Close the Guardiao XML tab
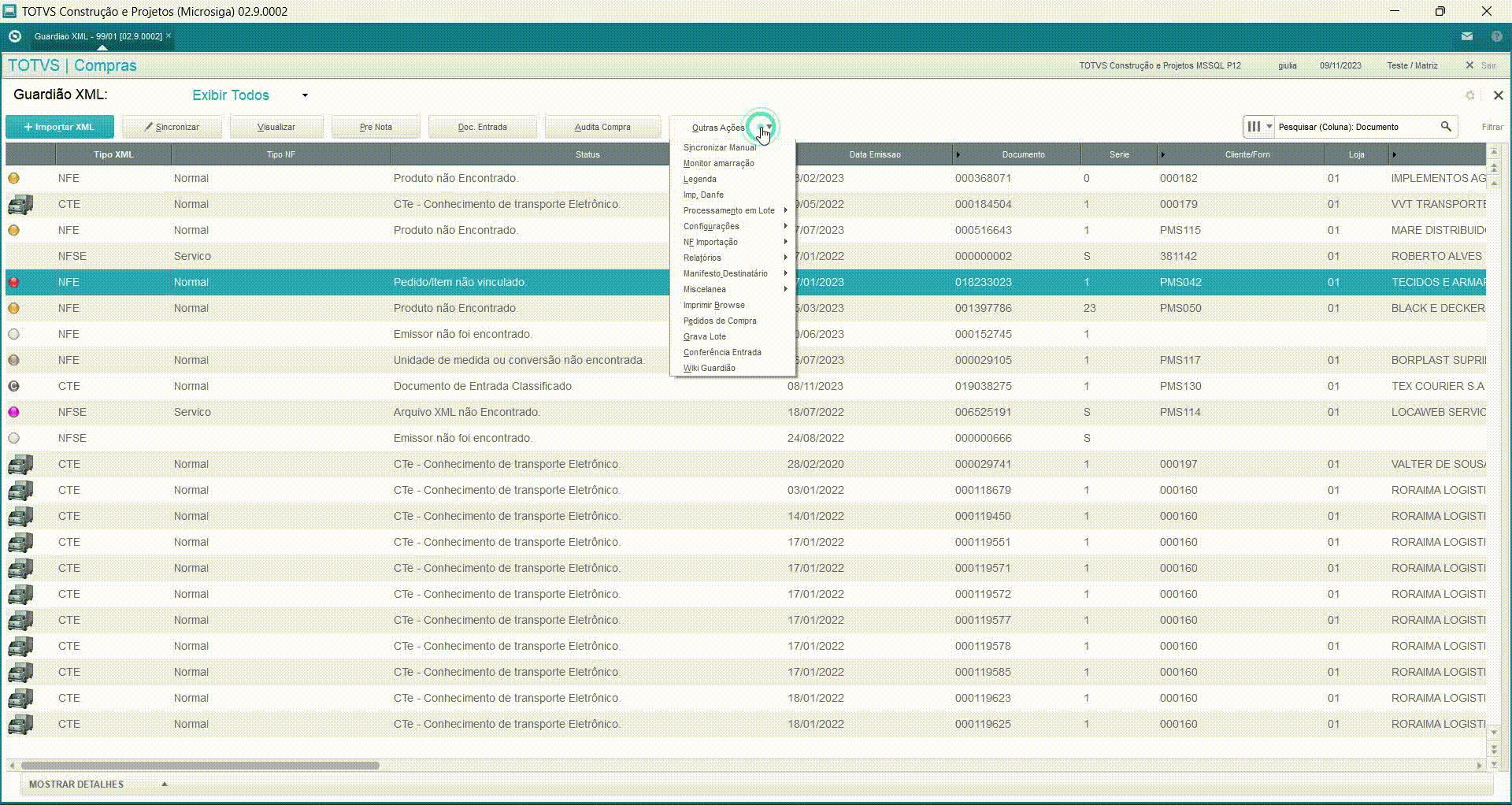The image size is (1512, 805). (x=169, y=35)
